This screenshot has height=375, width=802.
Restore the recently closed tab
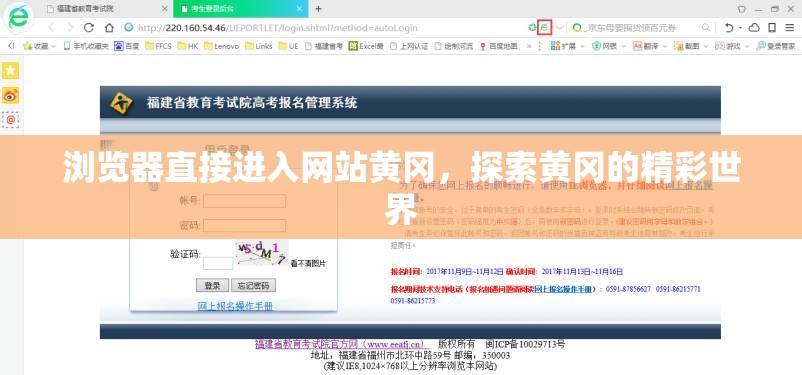pyautogui.click(x=729, y=28)
